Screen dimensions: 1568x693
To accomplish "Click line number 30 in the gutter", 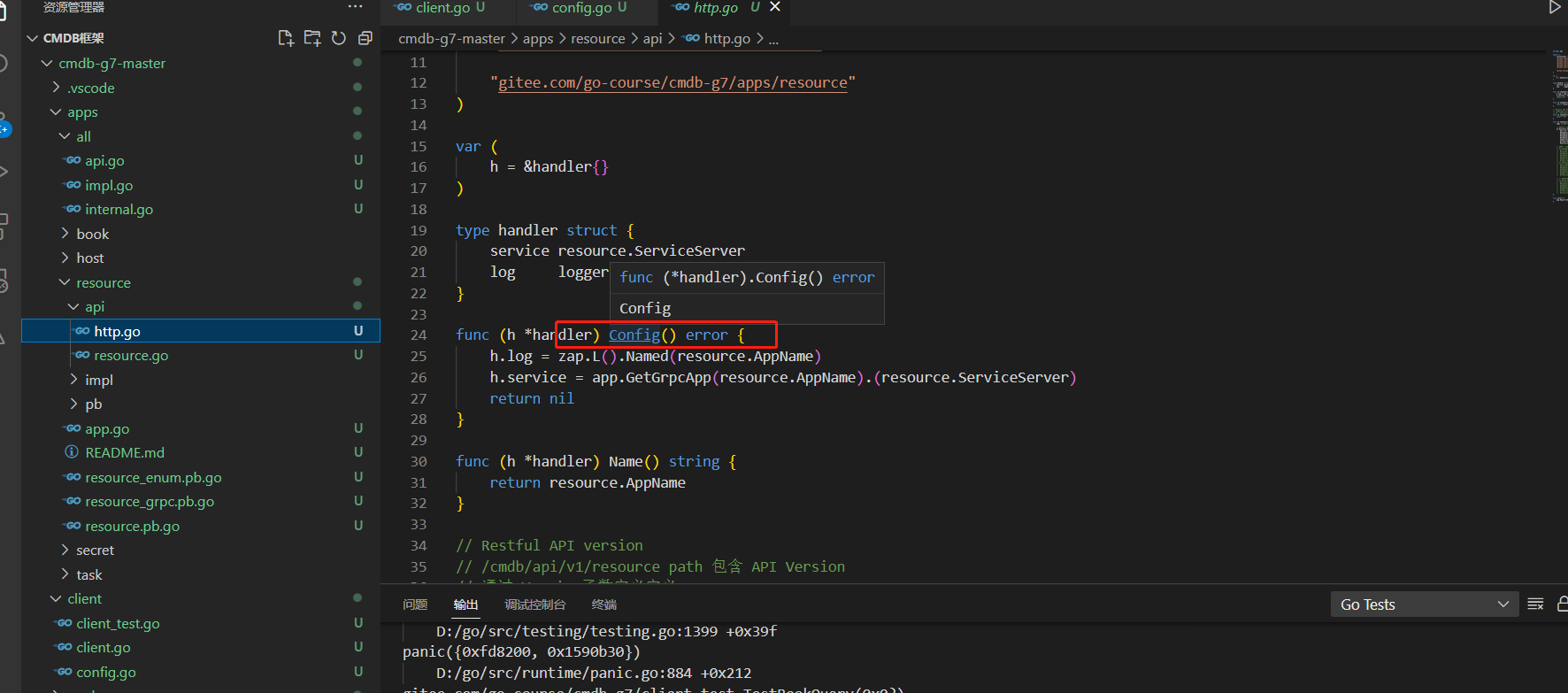I will click(419, 461).
